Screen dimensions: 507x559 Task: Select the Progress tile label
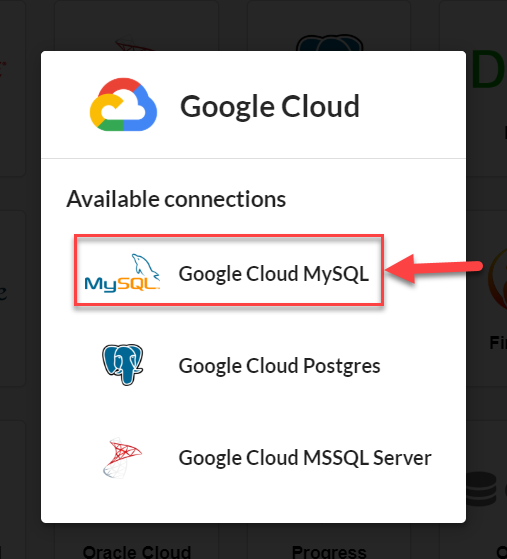329,552
